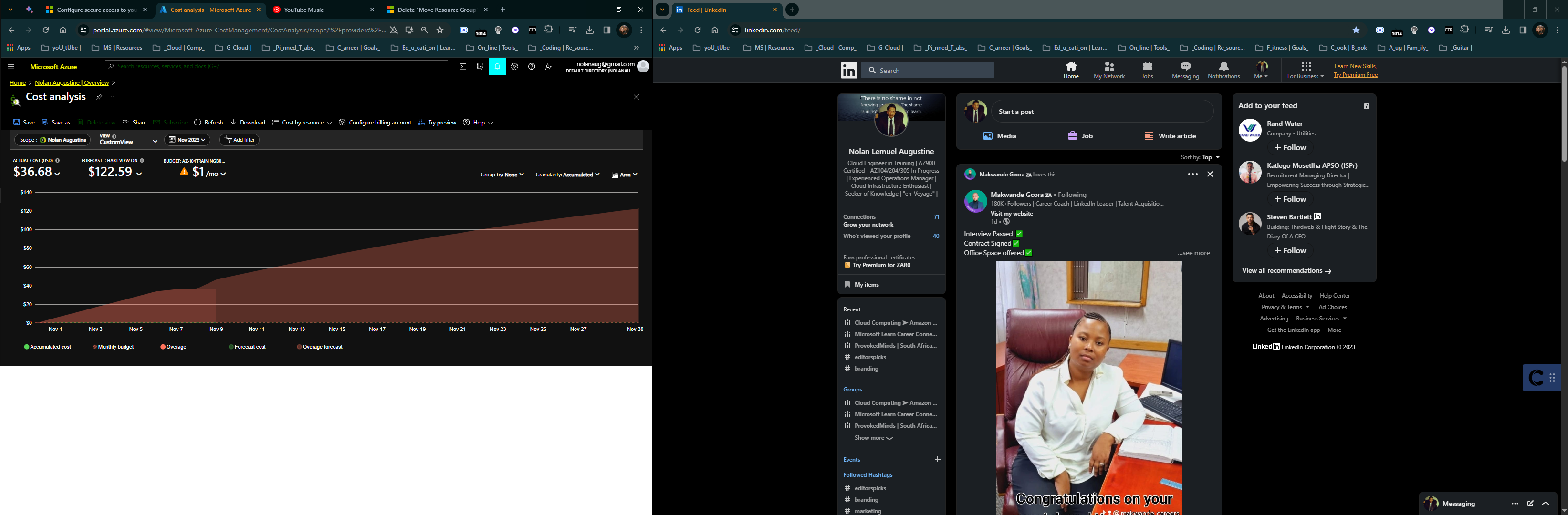The width and height of the screenshot is (1568, 515).
Task: Open Cost analysis more options ellipsis
Action: coord(113,97)
